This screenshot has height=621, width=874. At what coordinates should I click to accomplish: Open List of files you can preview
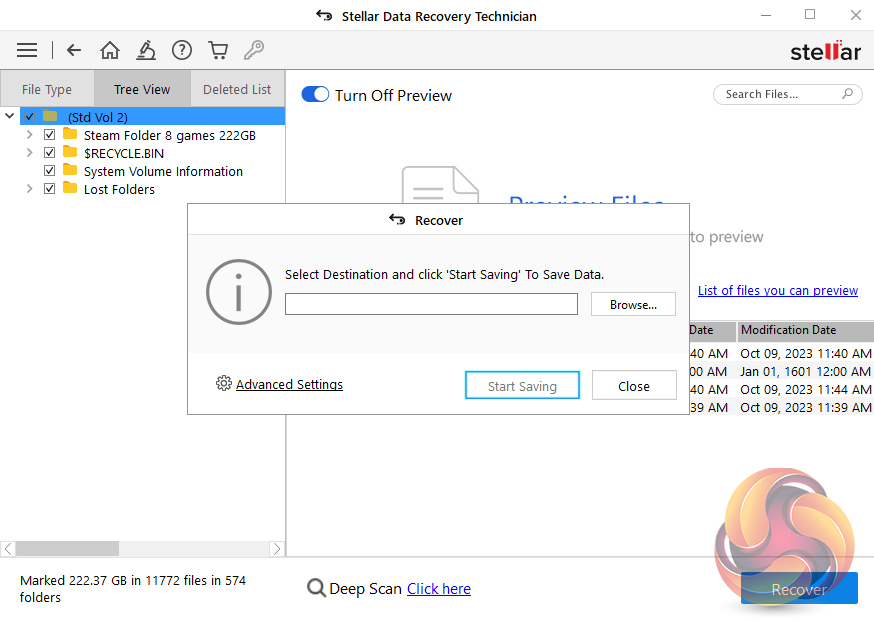click(x=778, y=290)
